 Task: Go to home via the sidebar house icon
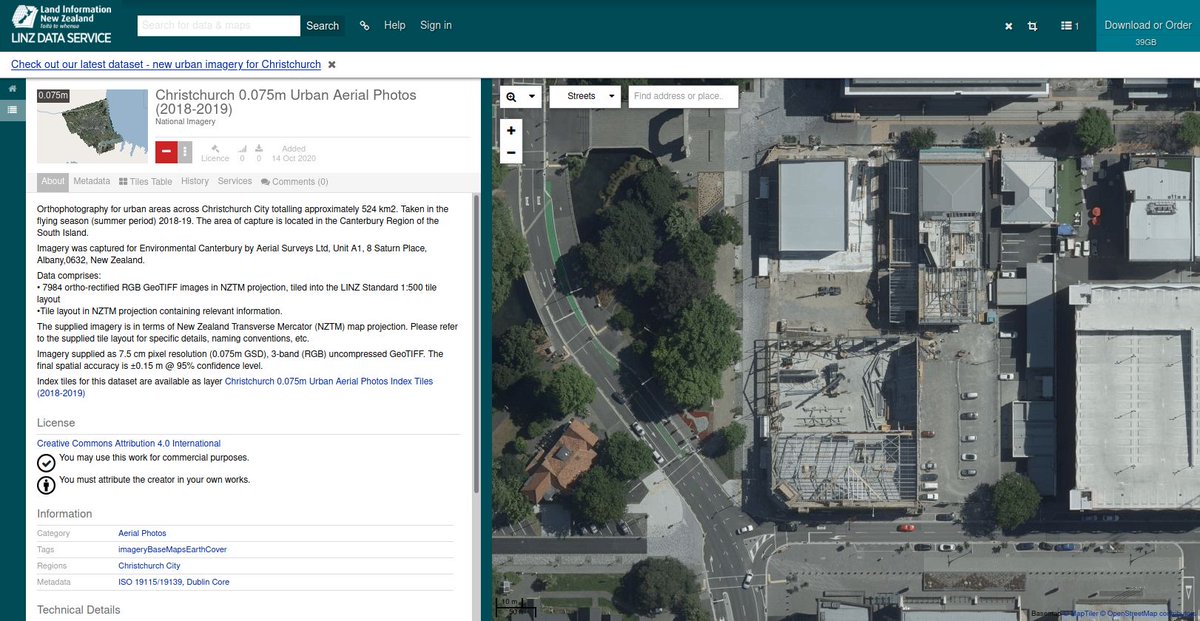[x=12, y=89]
